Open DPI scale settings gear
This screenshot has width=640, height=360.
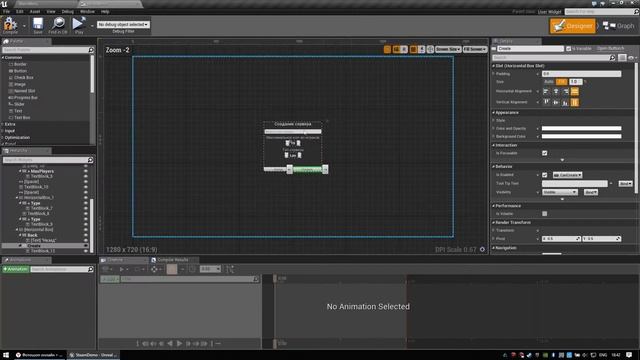[482, 249]
